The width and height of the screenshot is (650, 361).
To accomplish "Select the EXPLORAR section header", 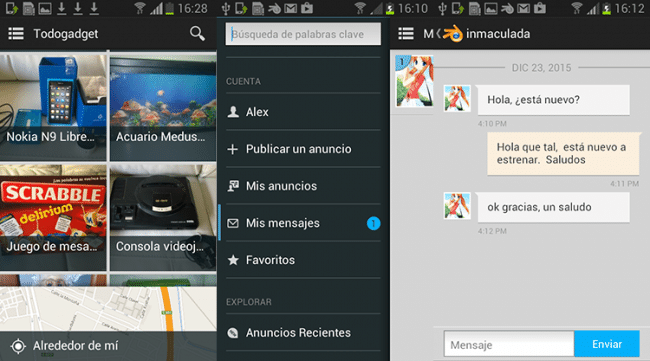I will tap(249, 302).
